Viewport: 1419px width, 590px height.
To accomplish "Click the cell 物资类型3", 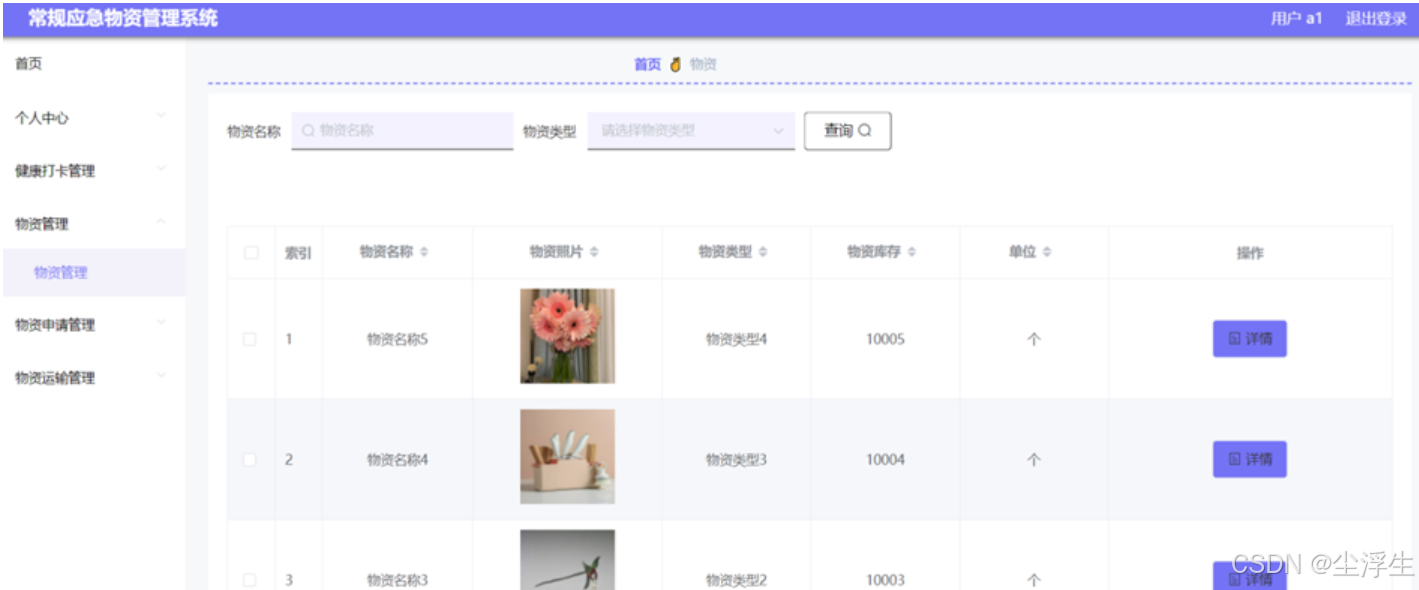I will pyautogui.click(x=736, y=460).
